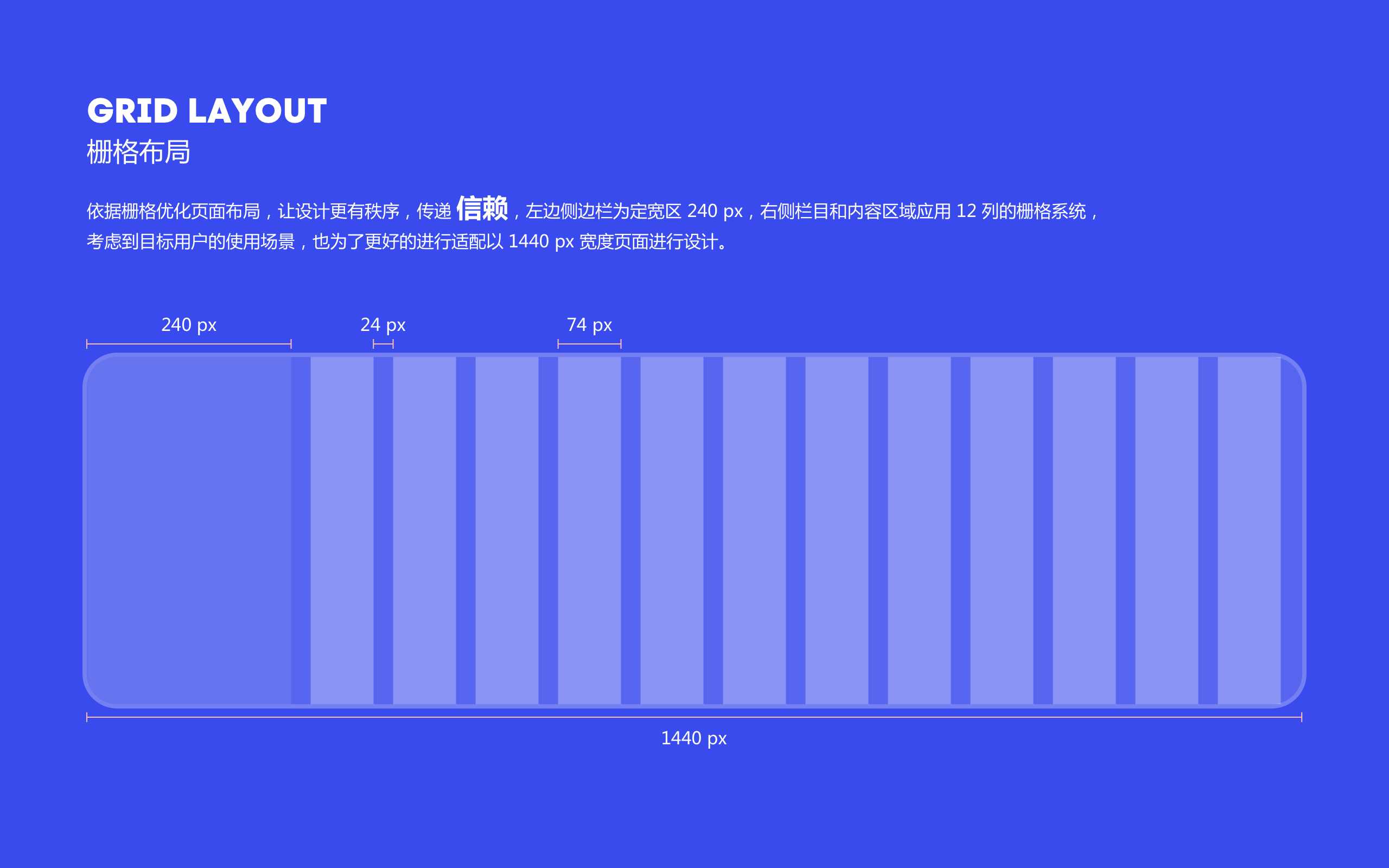Click the bold 信赖 word

pos(482,208)
